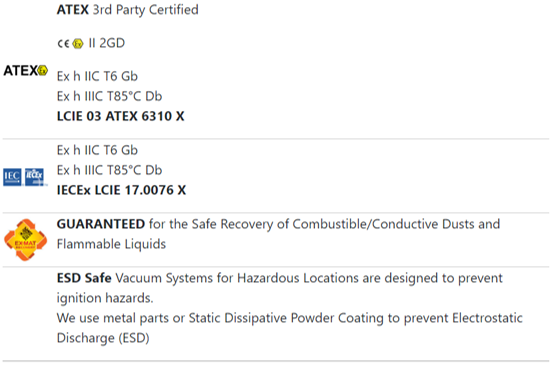Click the Ex h IIIC T85°C Db beside IEC logos

click(109, 170)
